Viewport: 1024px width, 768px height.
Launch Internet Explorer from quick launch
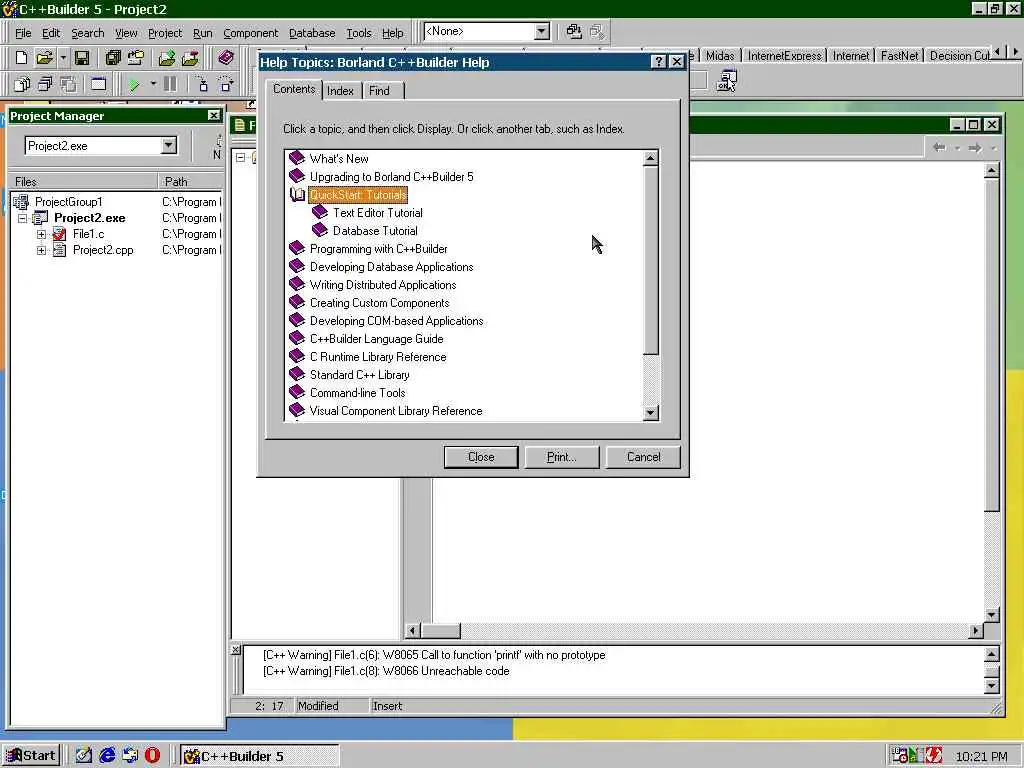(107, 756)
